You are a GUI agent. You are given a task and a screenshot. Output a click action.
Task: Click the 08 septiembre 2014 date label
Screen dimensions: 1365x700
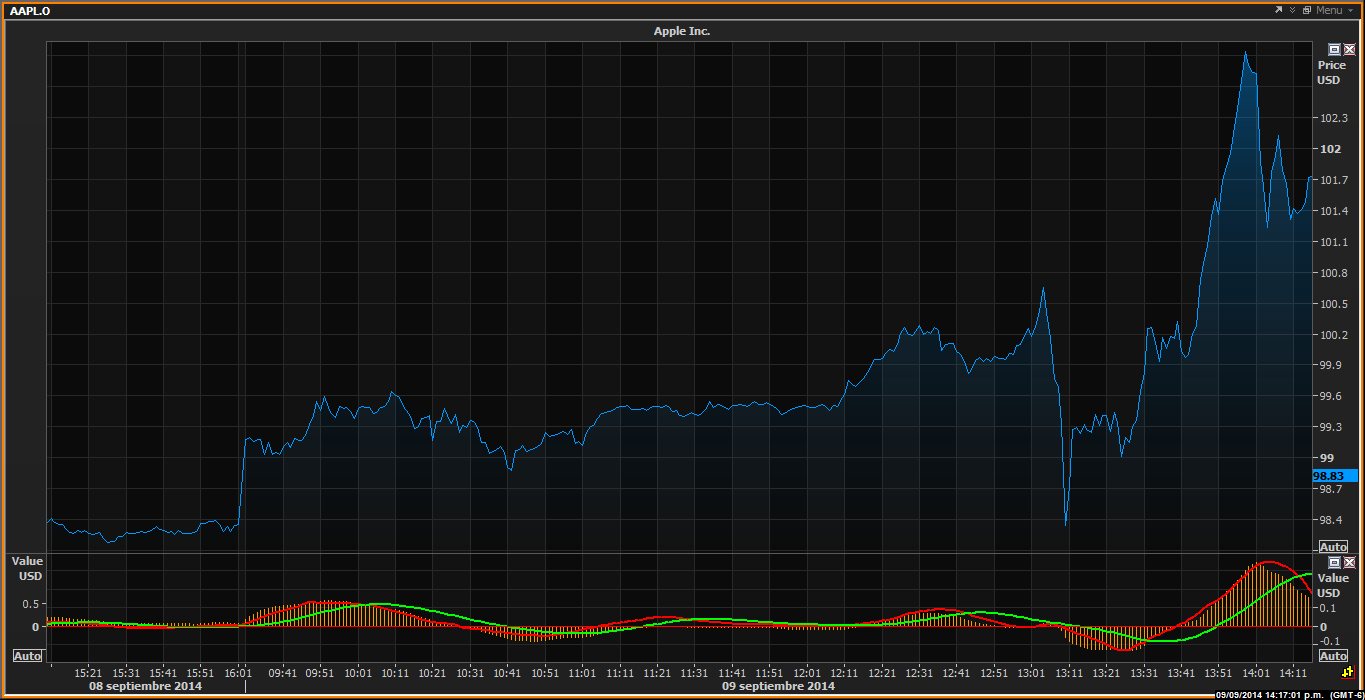145,686
